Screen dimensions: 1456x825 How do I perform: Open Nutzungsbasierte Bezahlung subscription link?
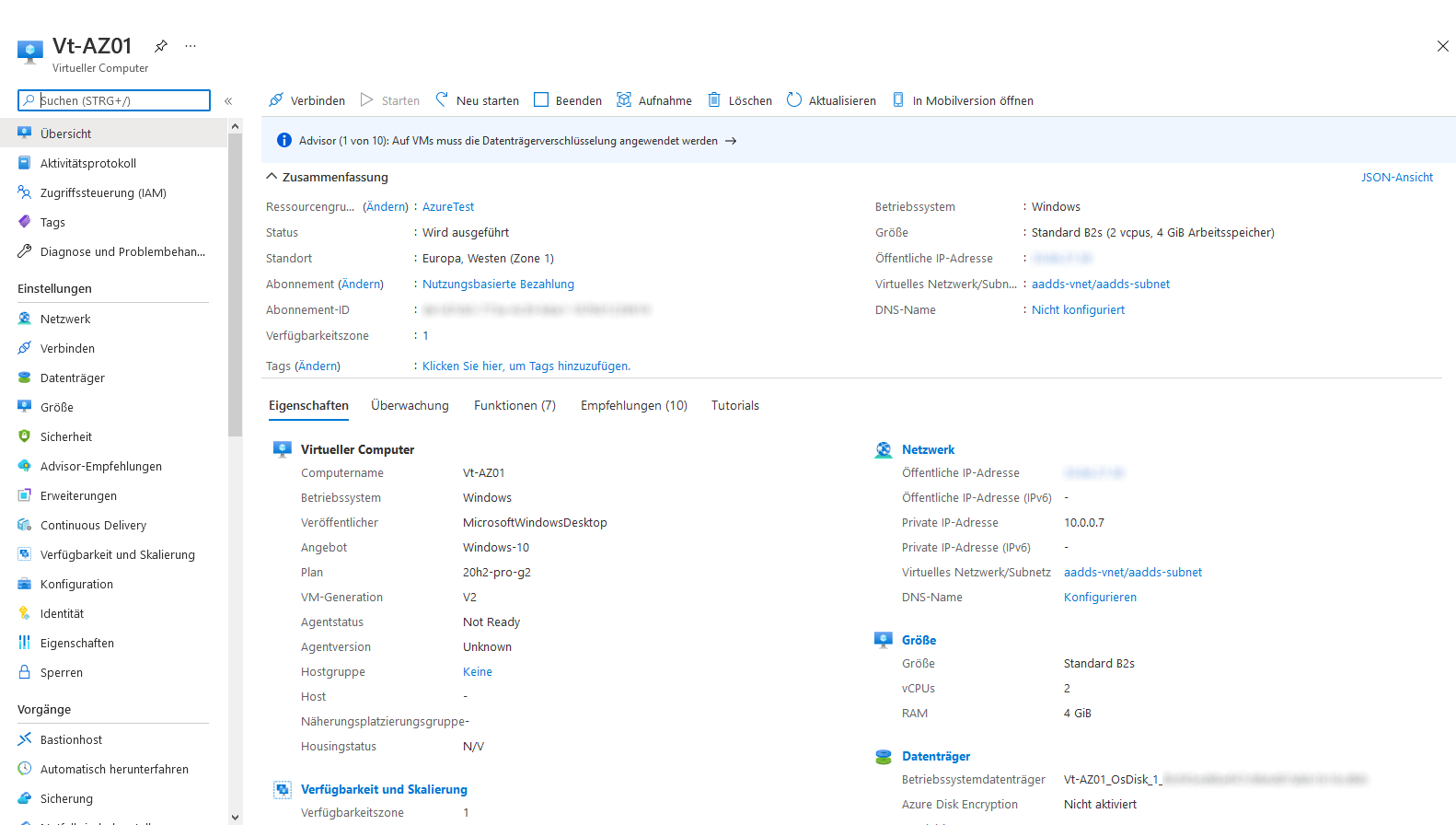pyautogui.click(x=498, y=285)
